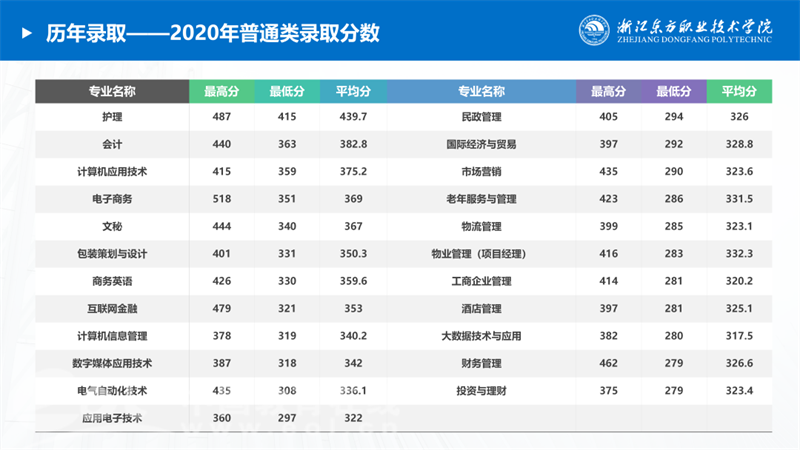Click the 国际经济与贸易 major cell
800x450 pixels.
click(482, 144)
